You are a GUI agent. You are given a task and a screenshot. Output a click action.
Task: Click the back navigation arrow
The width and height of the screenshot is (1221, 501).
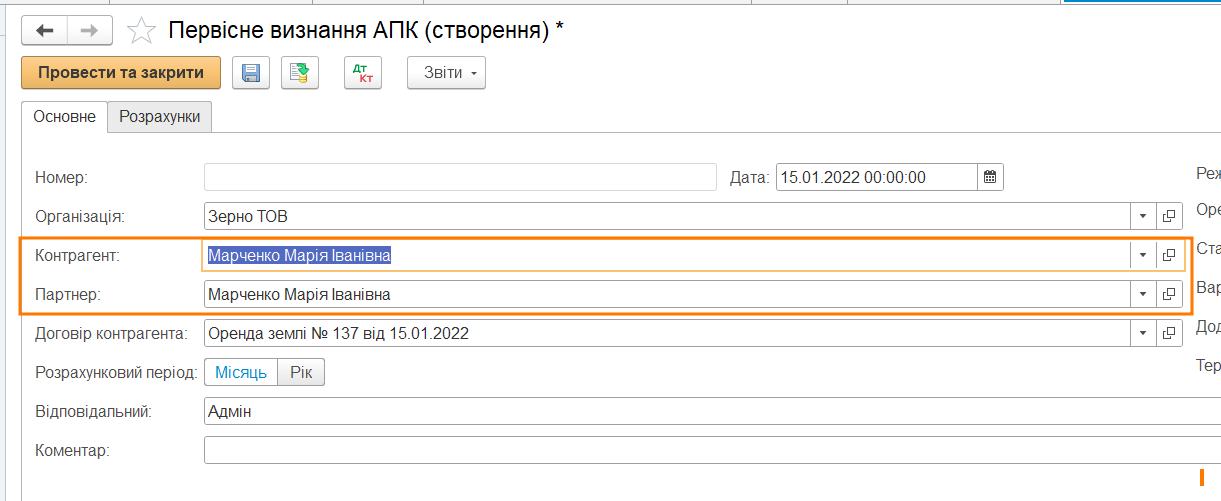(x=44, y=31)
